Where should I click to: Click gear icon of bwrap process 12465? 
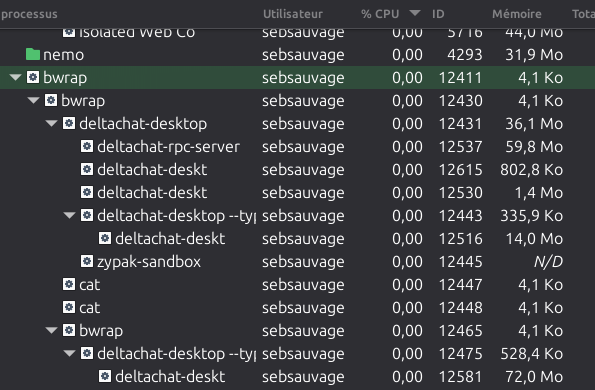tap(69, 330)
